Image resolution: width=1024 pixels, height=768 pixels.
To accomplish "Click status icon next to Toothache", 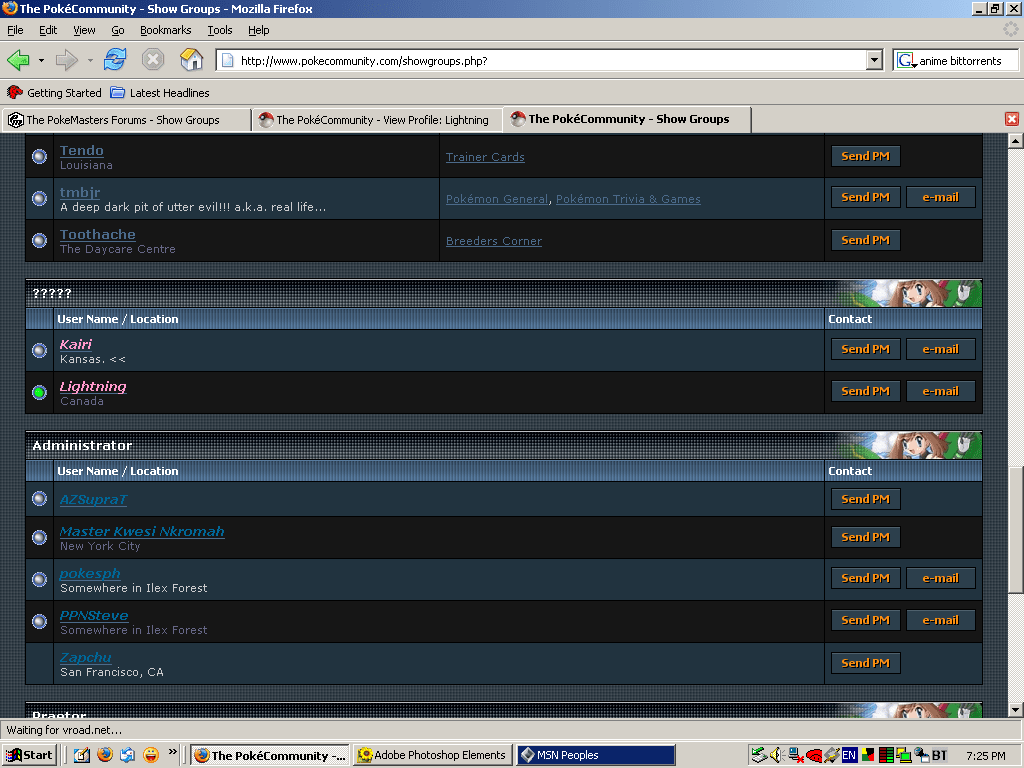I will [x=39, y=240].
